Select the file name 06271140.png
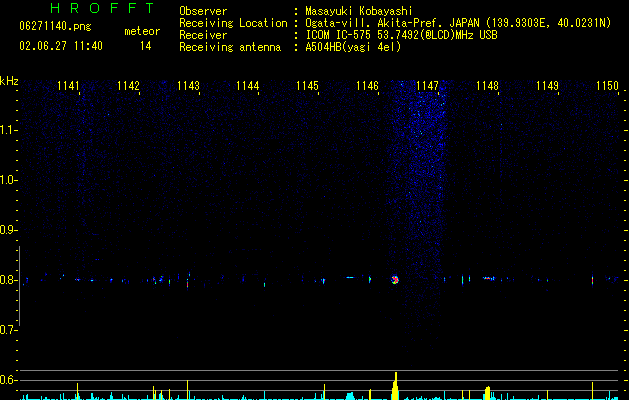 click(x=55, y=27)
